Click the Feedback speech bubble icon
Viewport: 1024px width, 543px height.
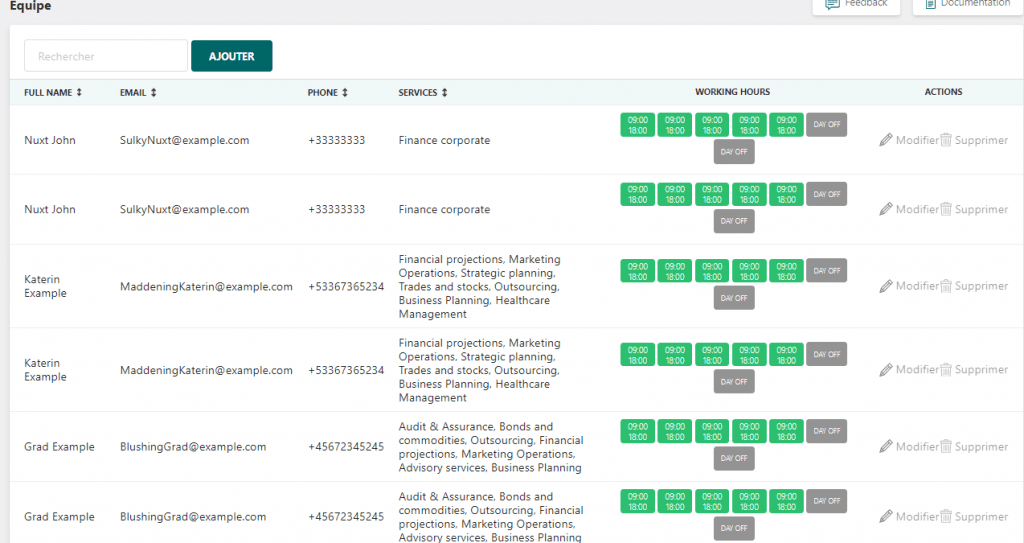click(x=832, y=4)
